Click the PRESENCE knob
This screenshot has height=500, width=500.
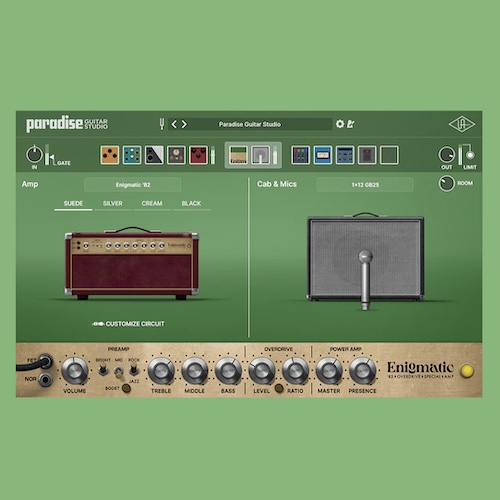click(363, 370)
